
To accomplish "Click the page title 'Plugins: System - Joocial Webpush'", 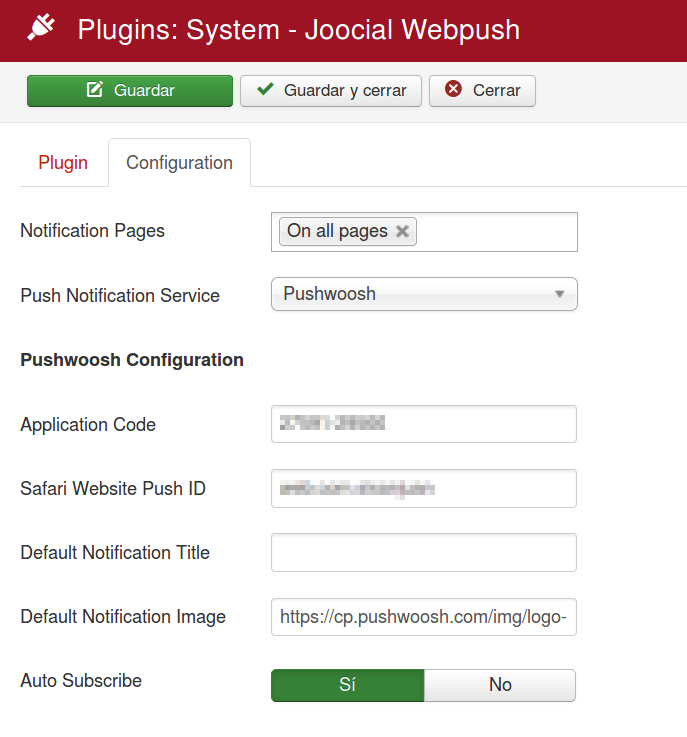I will [299, 30].
